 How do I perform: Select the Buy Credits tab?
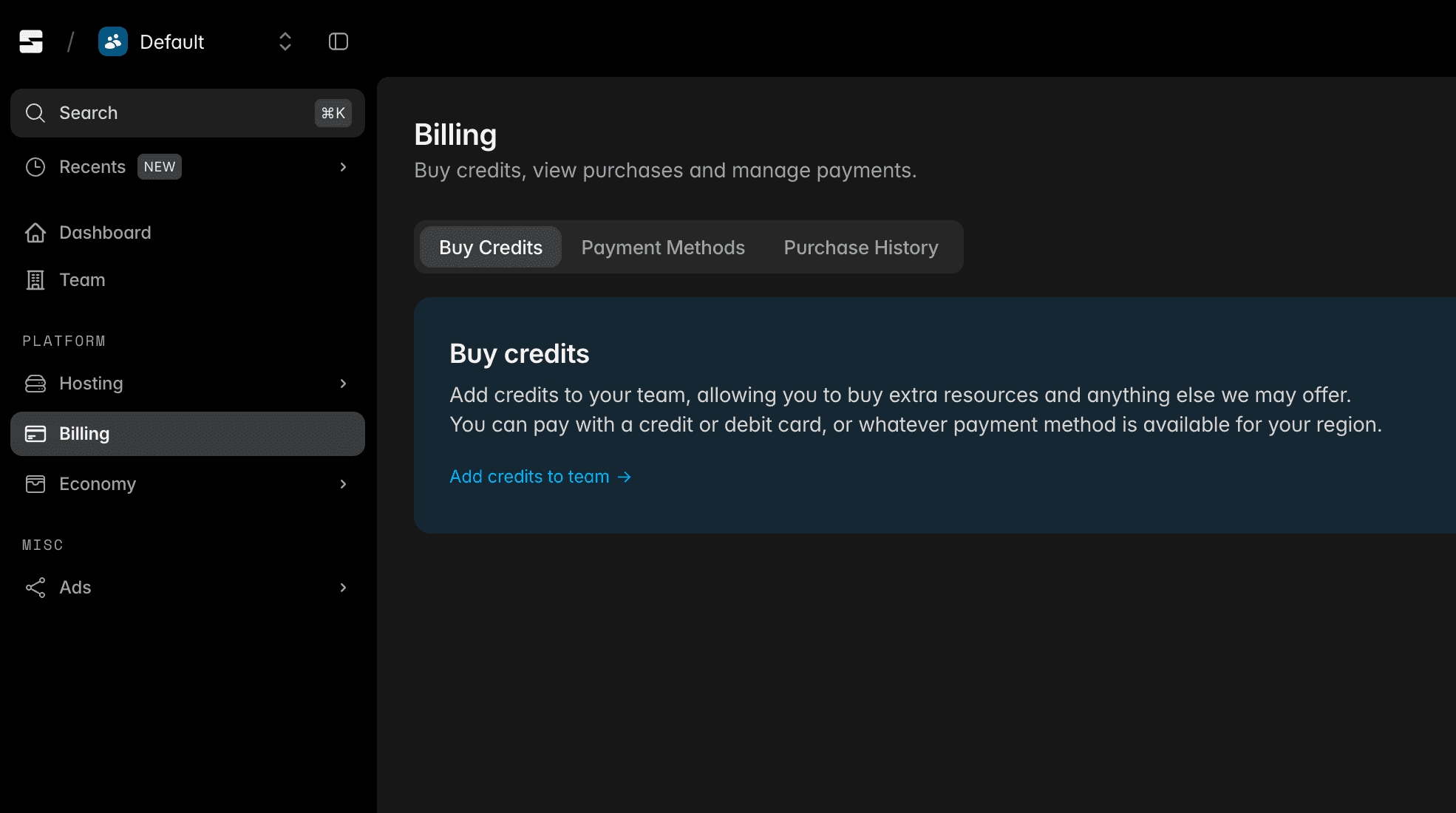tap(489, 247)
